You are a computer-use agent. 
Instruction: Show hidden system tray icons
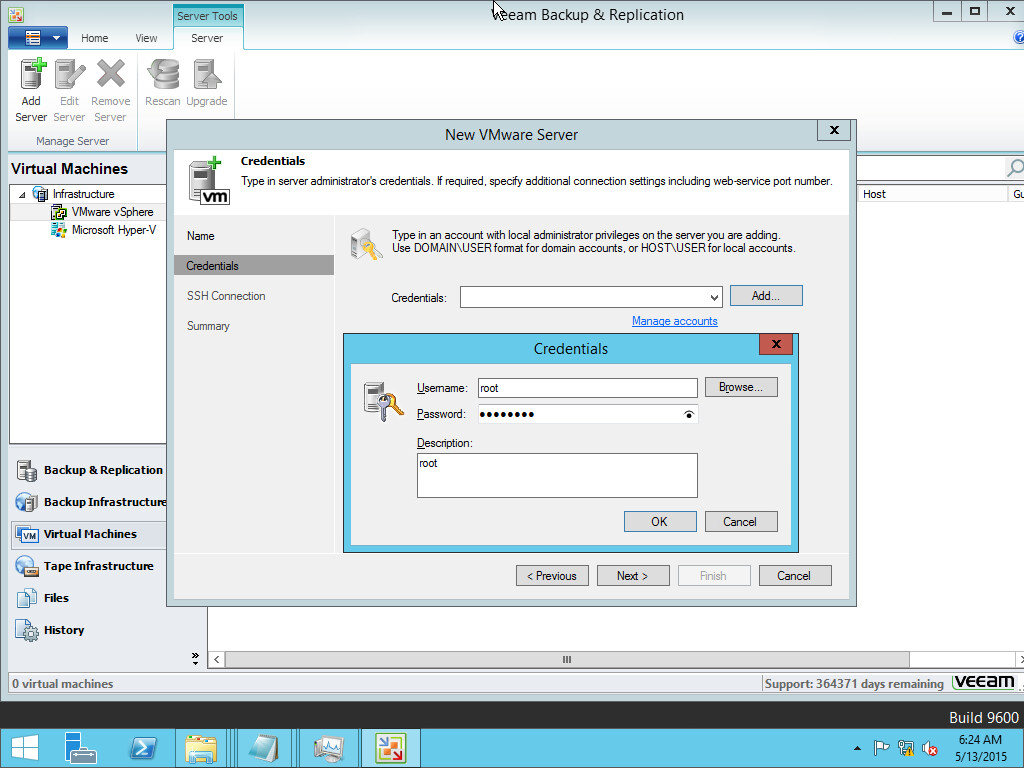point(857,748)
